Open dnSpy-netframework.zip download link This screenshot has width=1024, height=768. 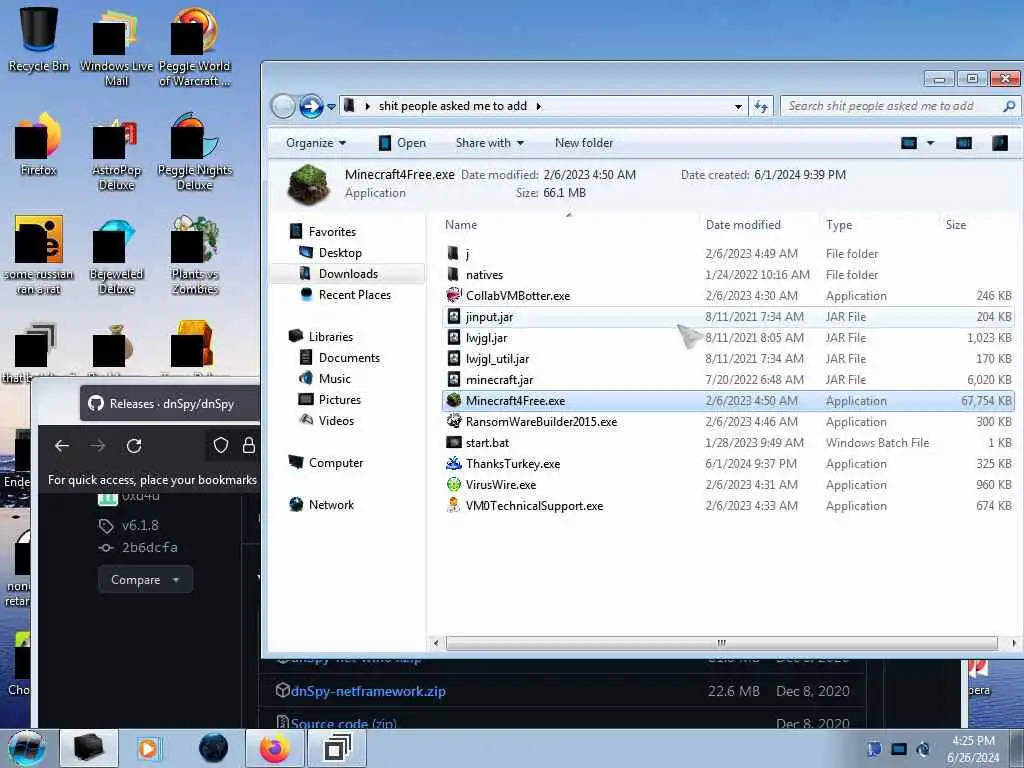368,691
